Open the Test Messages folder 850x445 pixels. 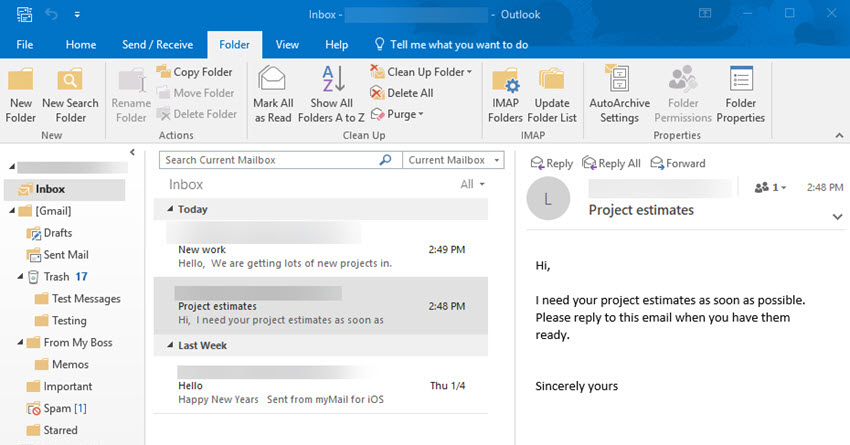point(78,299)
